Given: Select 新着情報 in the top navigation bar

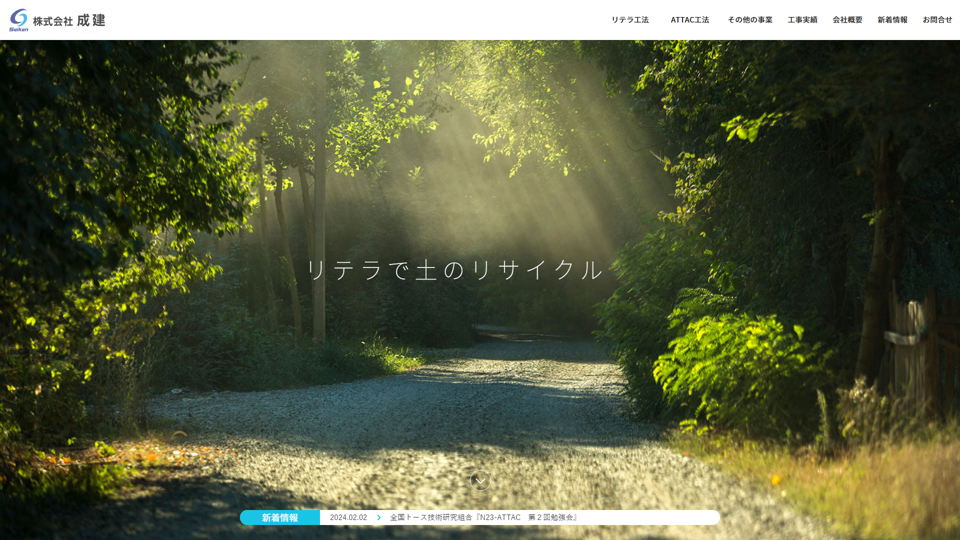Looking at the screenshot, I should [x=892, y=20].
